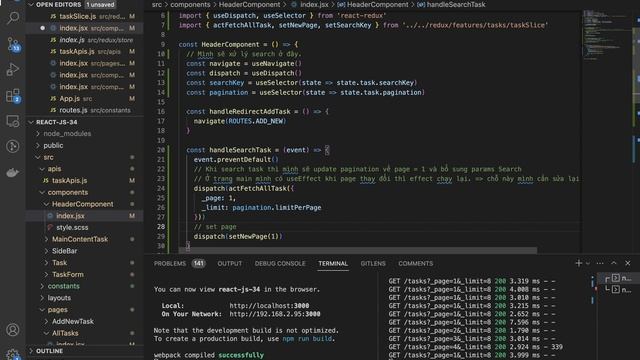Select the first terminal instance in list
This screenshot has width=640, height=360.
click(619, 278)
